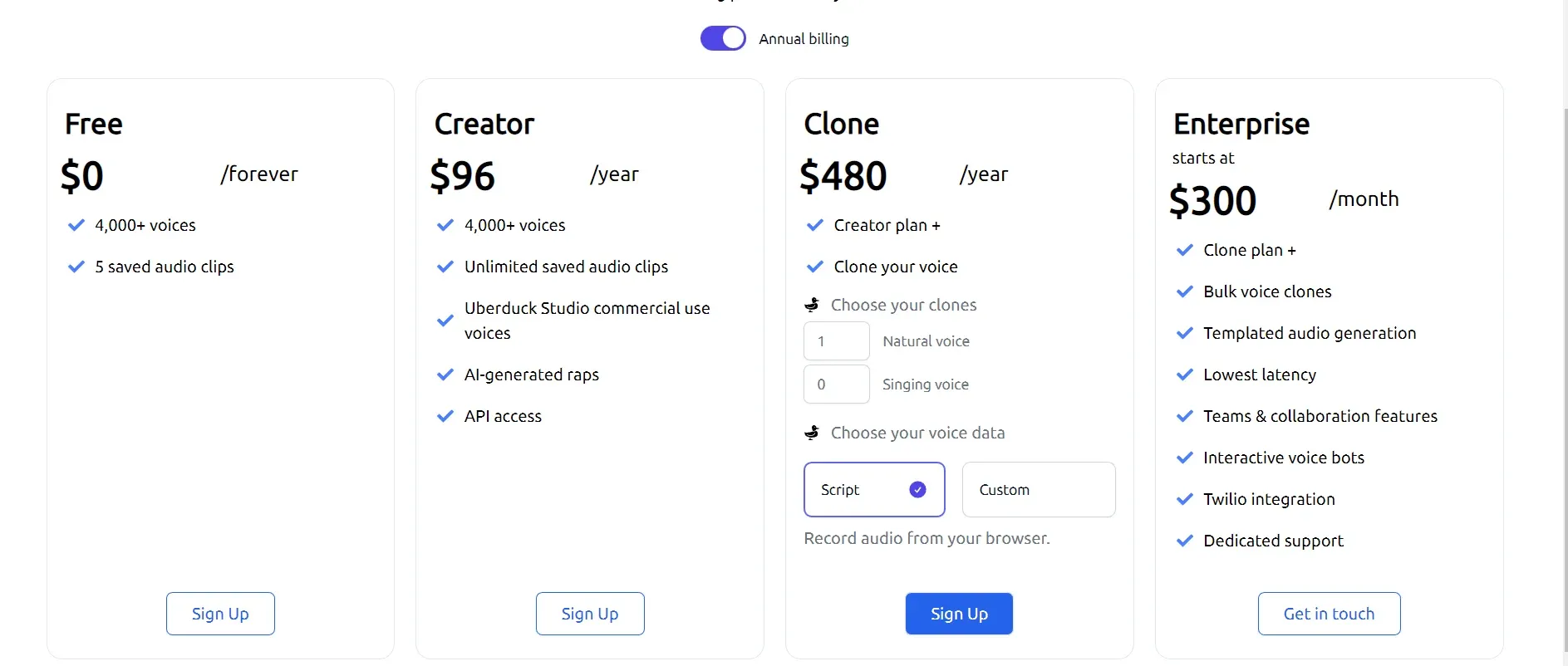Click Get in touch for Enterprise

point(1329,614)
